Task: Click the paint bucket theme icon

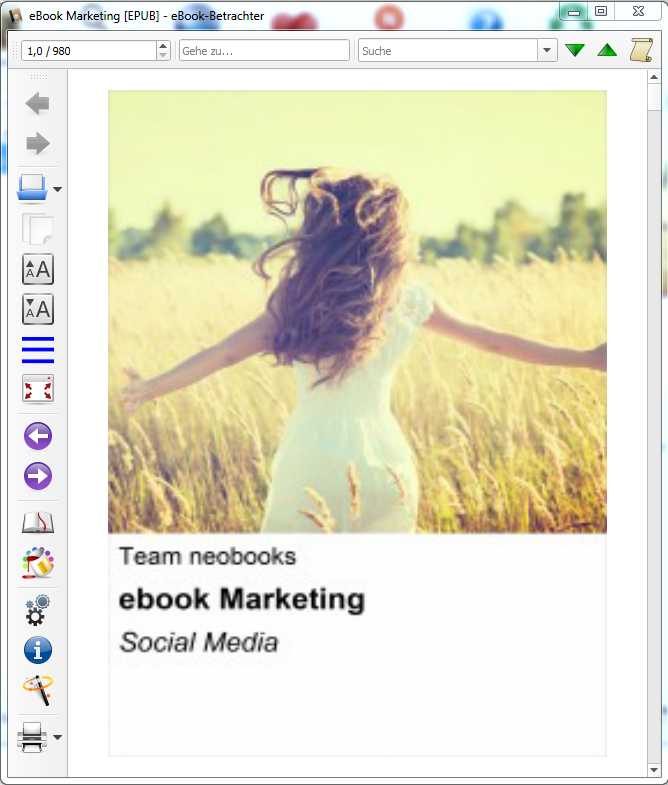Action: click(37, 563)
